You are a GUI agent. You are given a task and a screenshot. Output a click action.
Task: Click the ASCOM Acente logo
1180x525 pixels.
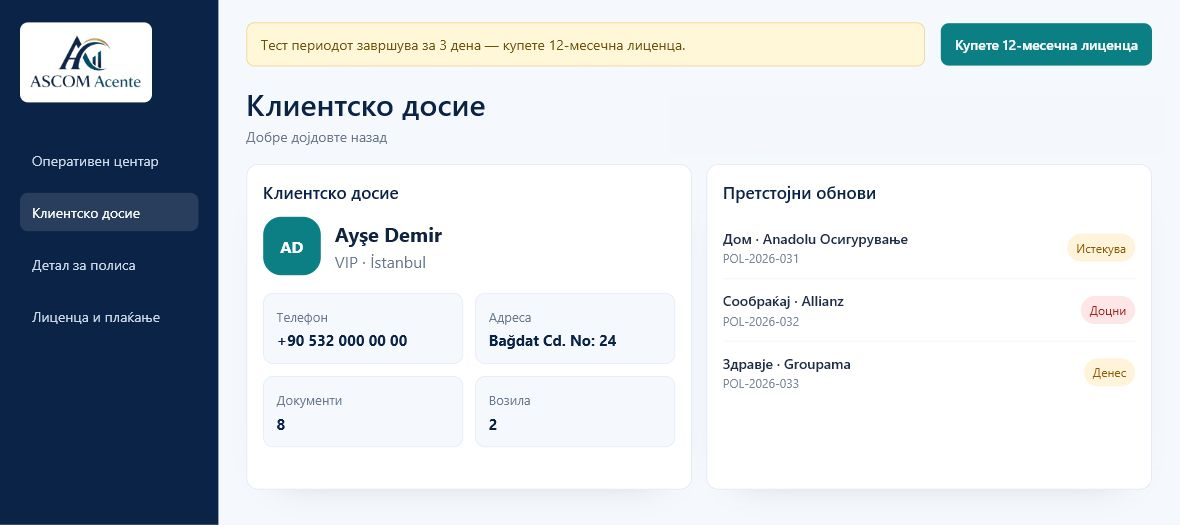point(86,62)
